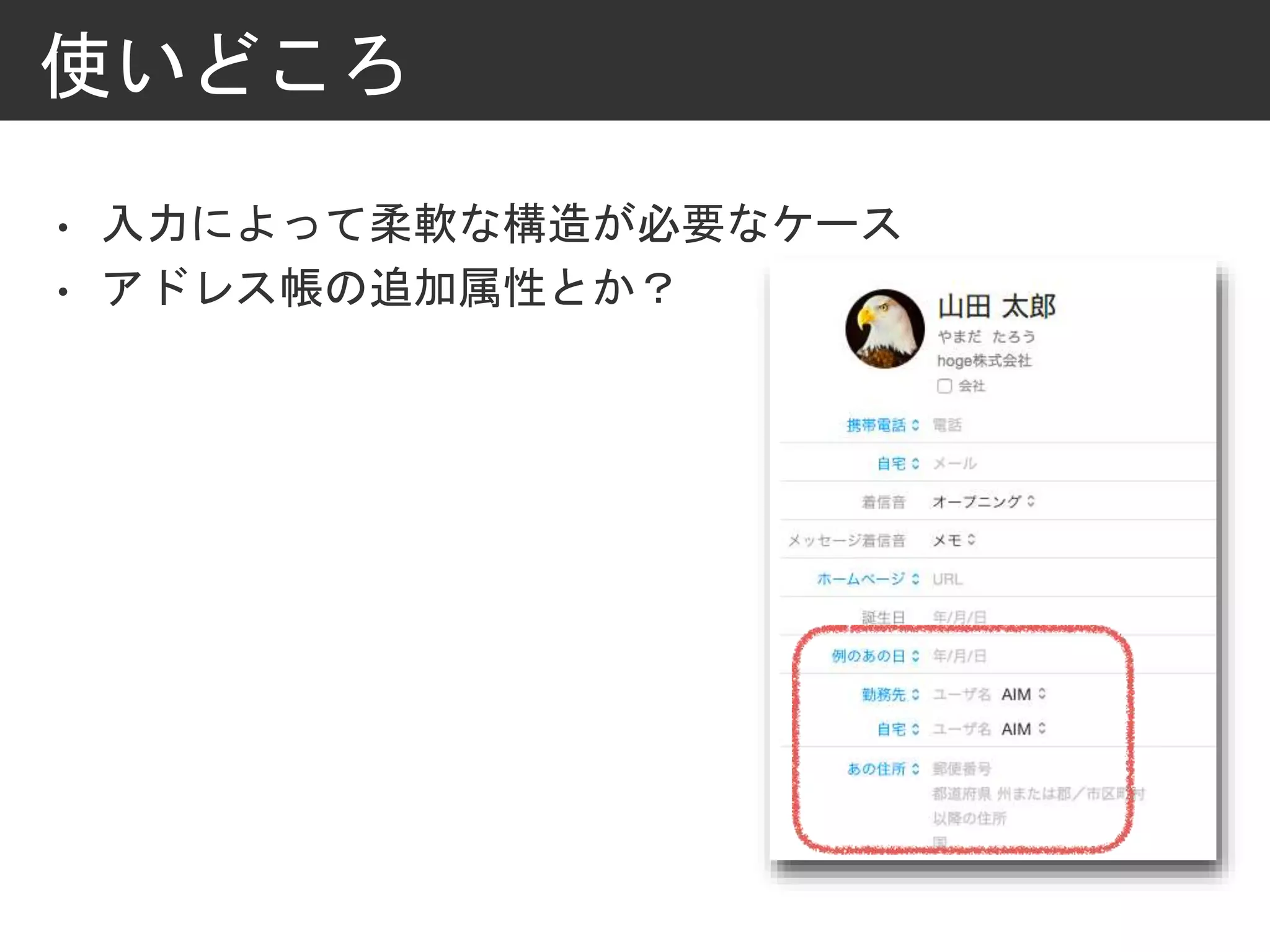The width and height of the screenshot is (1270, 952).
Task: Click the bullet 入力によって柔軟な構造が必要なケース
Action: tap(501, 223)
